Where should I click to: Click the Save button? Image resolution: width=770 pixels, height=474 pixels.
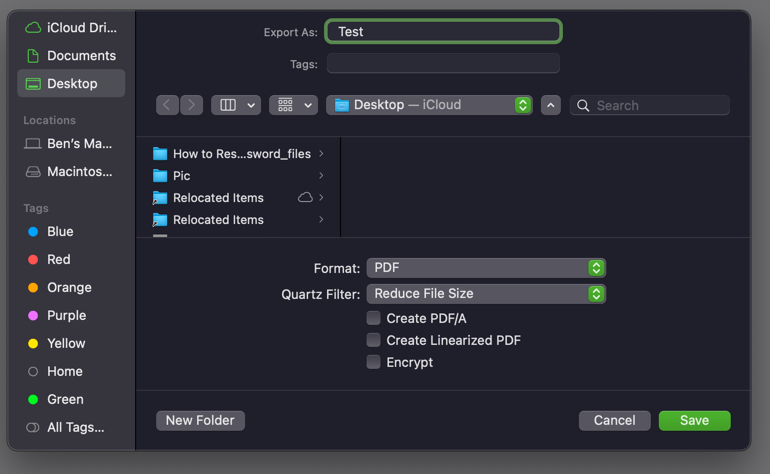click(694, 421)
